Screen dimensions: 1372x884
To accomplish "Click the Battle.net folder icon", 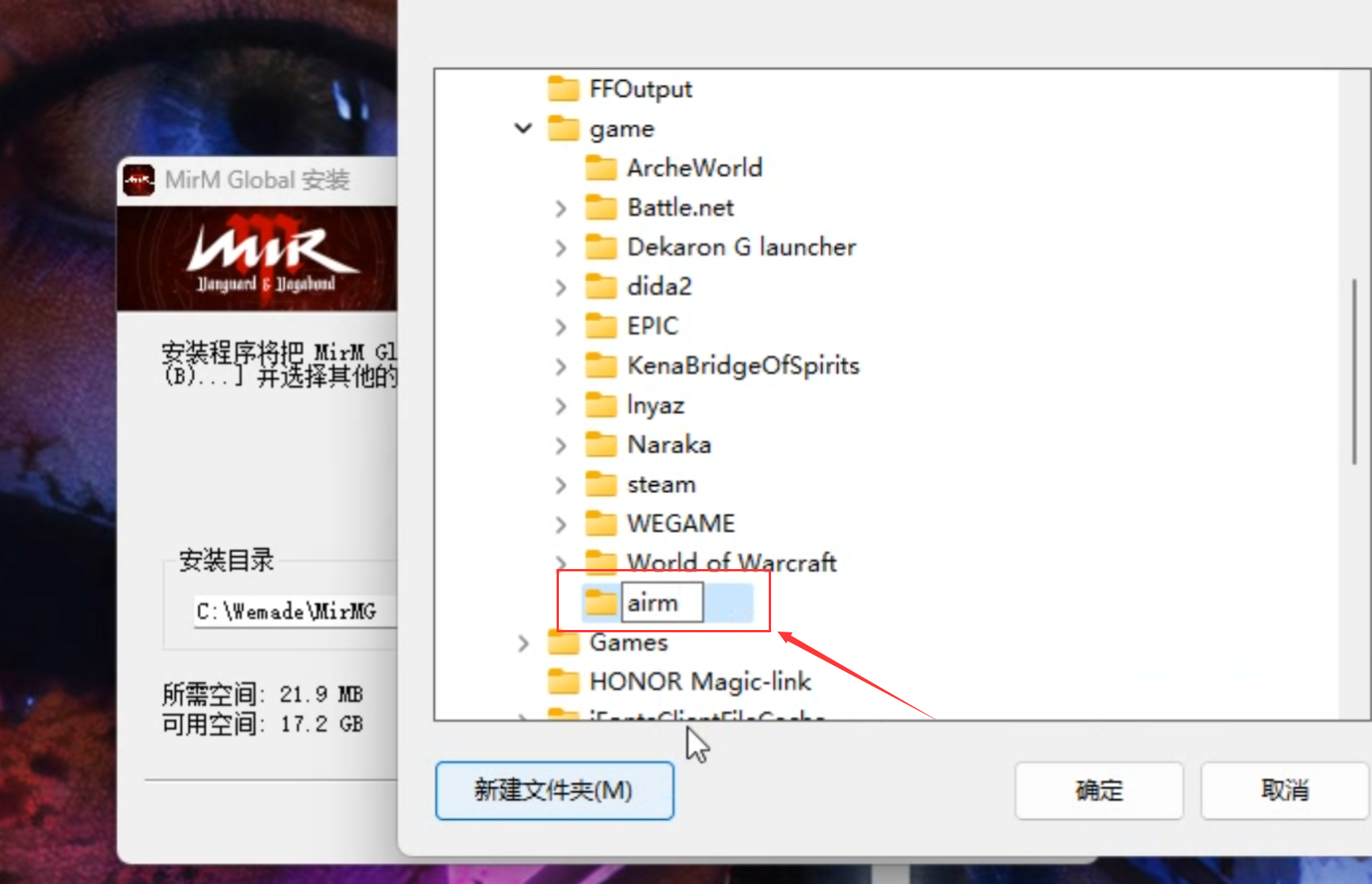I will coord(601,207).
